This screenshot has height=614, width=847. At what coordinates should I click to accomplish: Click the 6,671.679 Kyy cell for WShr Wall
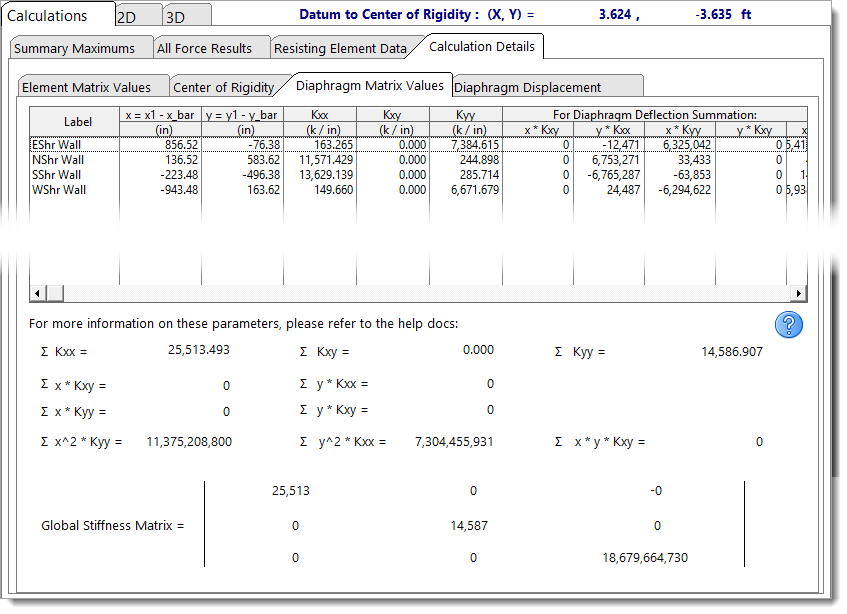(466, 190)
